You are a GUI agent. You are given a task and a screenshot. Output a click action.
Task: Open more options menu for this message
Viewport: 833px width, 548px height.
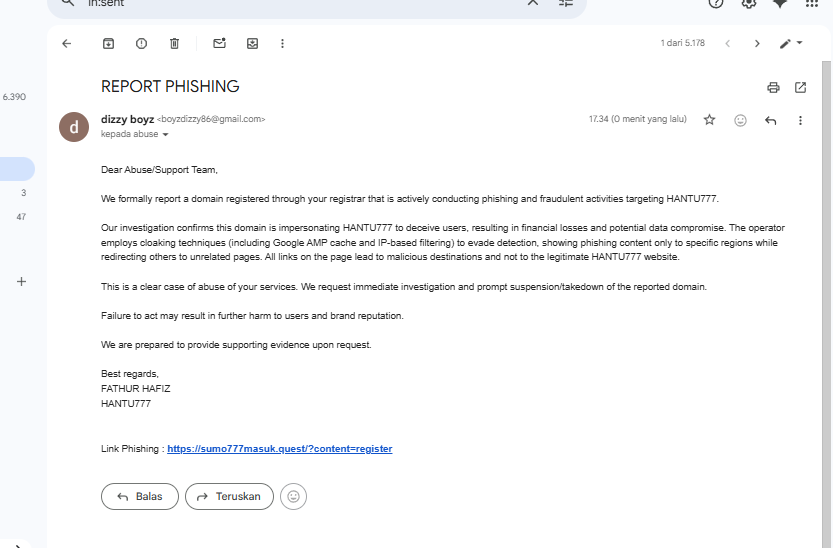tap(800, 120)
